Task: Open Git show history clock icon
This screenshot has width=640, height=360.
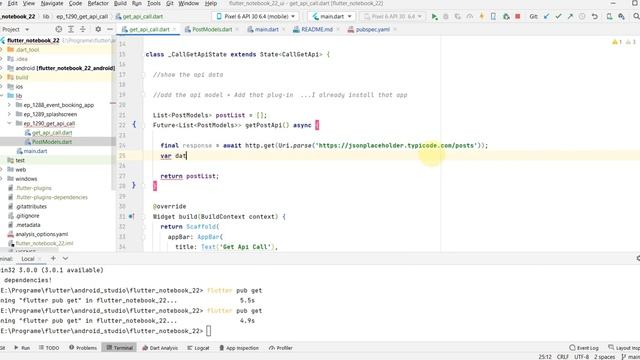Action: click(x=582, y=17)
